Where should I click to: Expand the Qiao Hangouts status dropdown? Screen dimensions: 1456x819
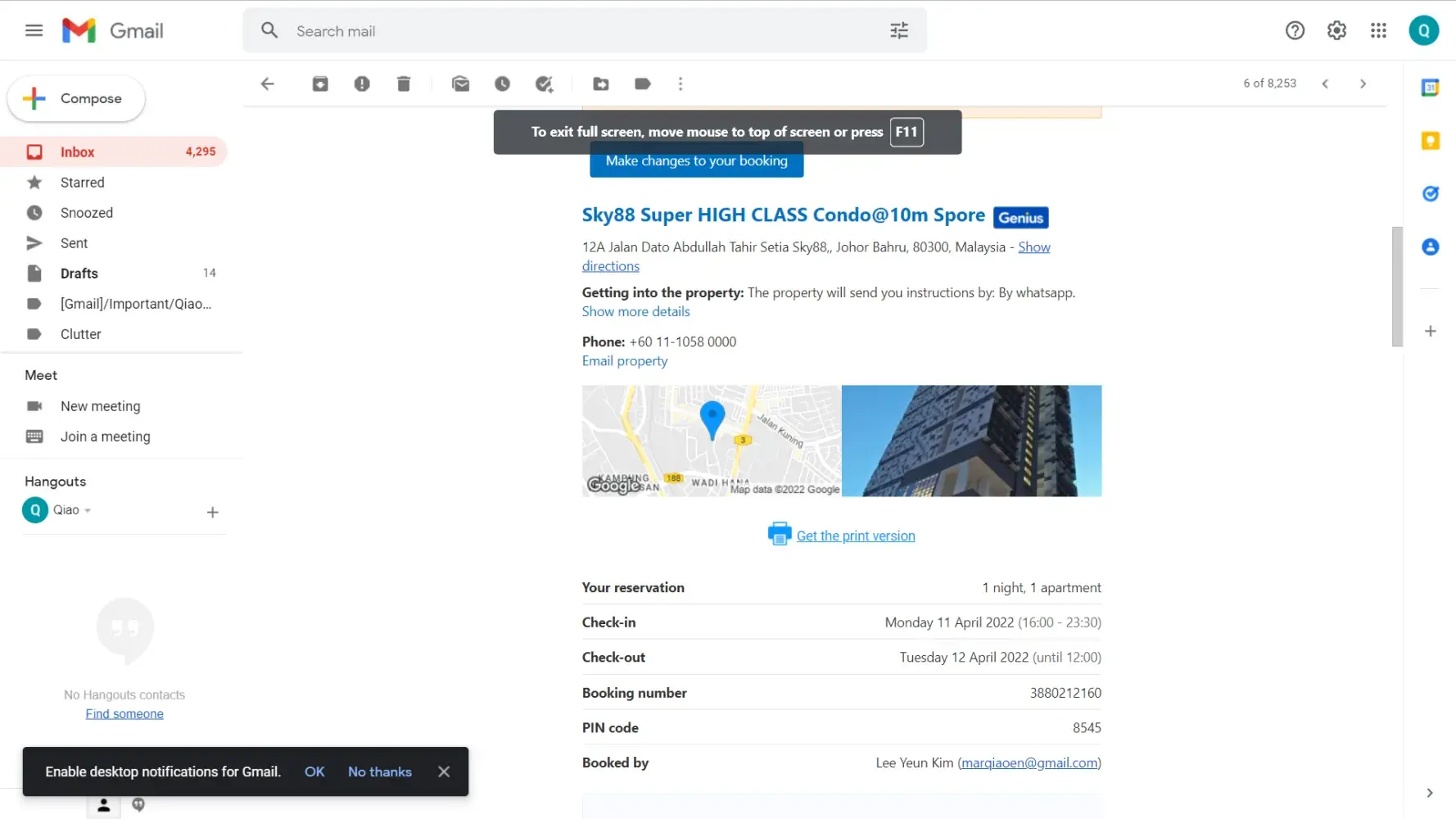(x=88, y=510)
